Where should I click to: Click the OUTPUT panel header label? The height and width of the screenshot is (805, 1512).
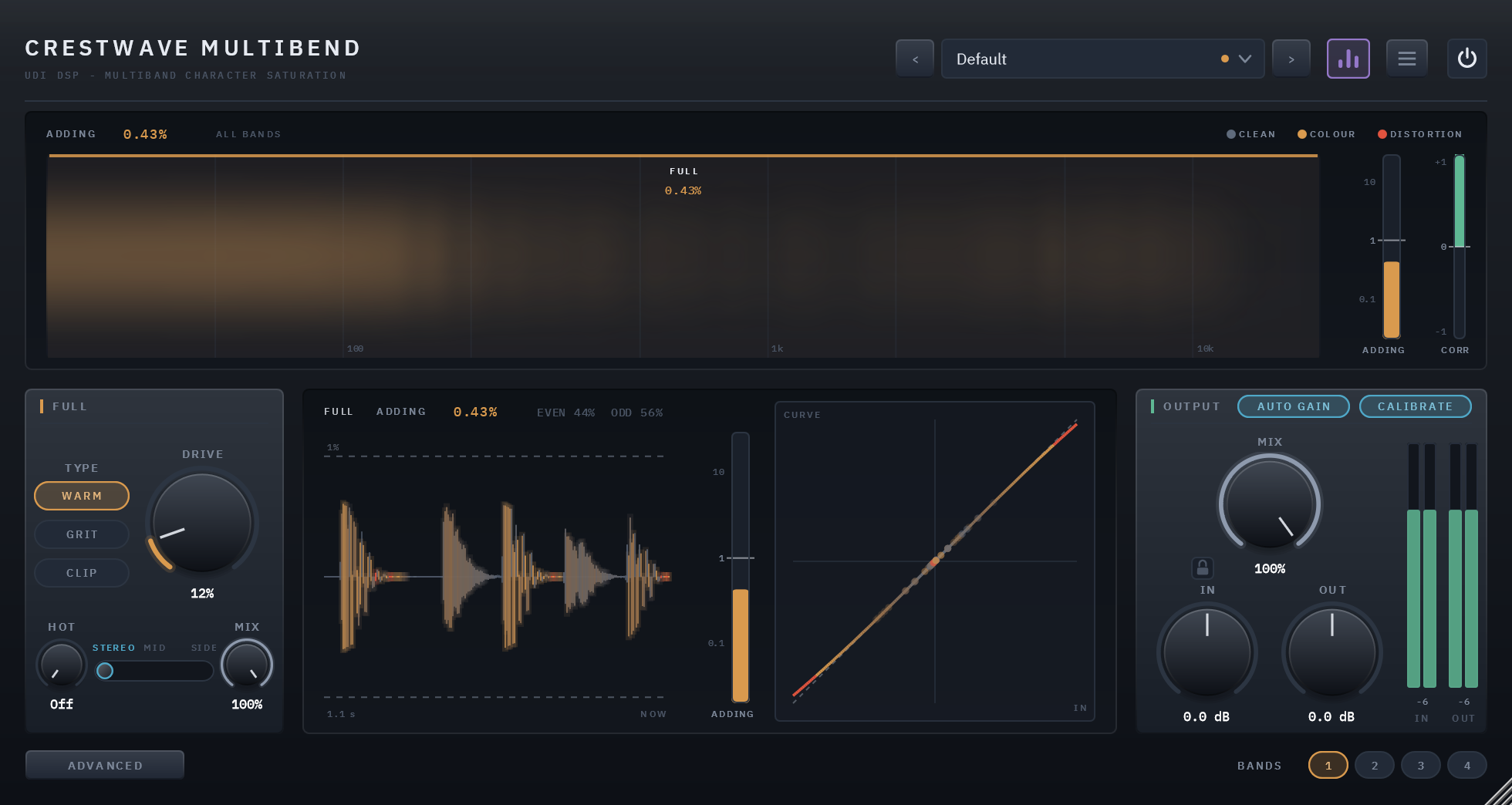(1192, 406)
